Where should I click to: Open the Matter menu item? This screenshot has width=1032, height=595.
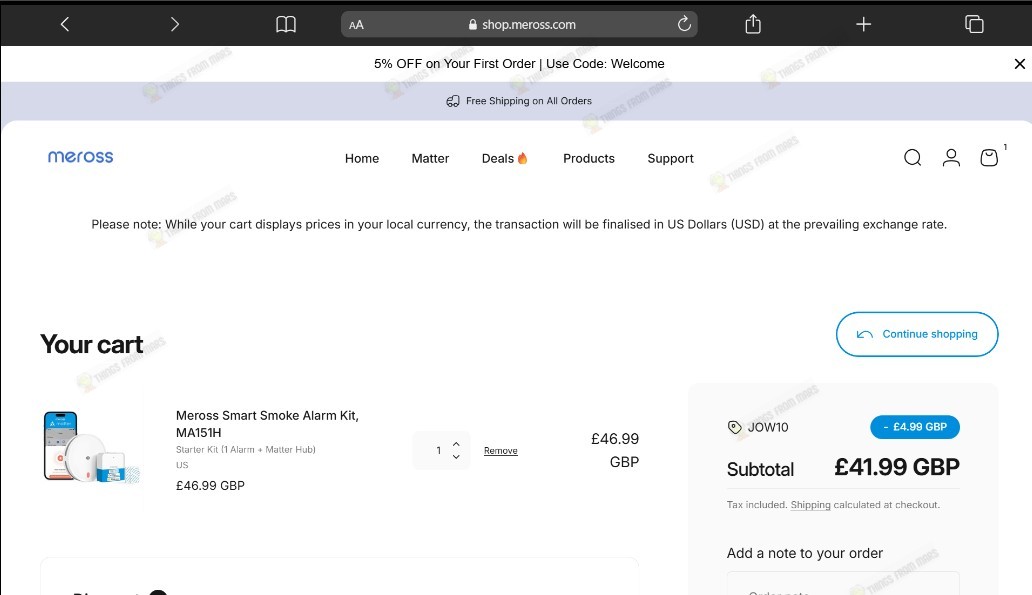pyautogui.click(x=430, y=159)
